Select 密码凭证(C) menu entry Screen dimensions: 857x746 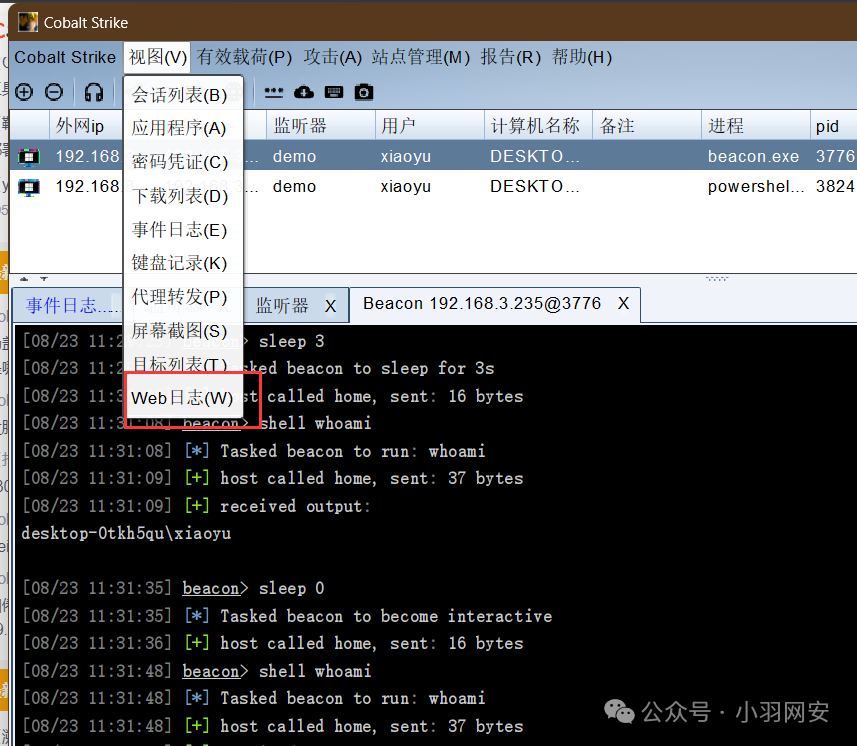pyautogui.click(x=184, y=162)
